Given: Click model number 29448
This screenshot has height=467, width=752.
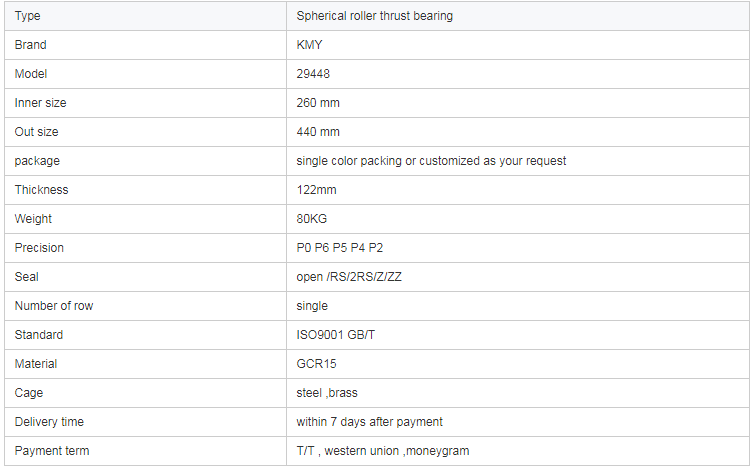Looking at the screenshot, I should (x=313, y=74).
